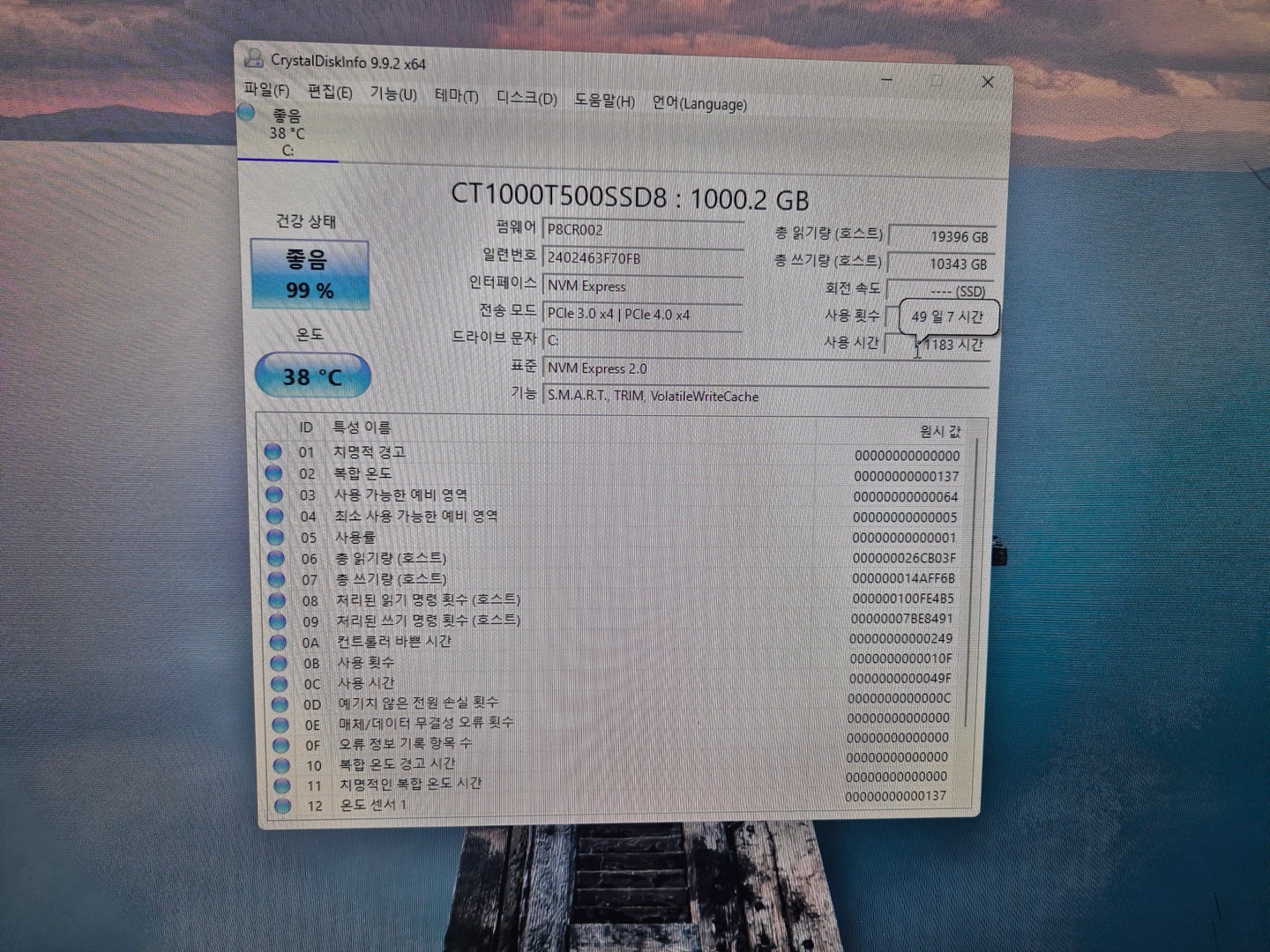Screen dimensions: 1270x952
Task: Open the 테마(T) menu
Action: pos(456,95)
